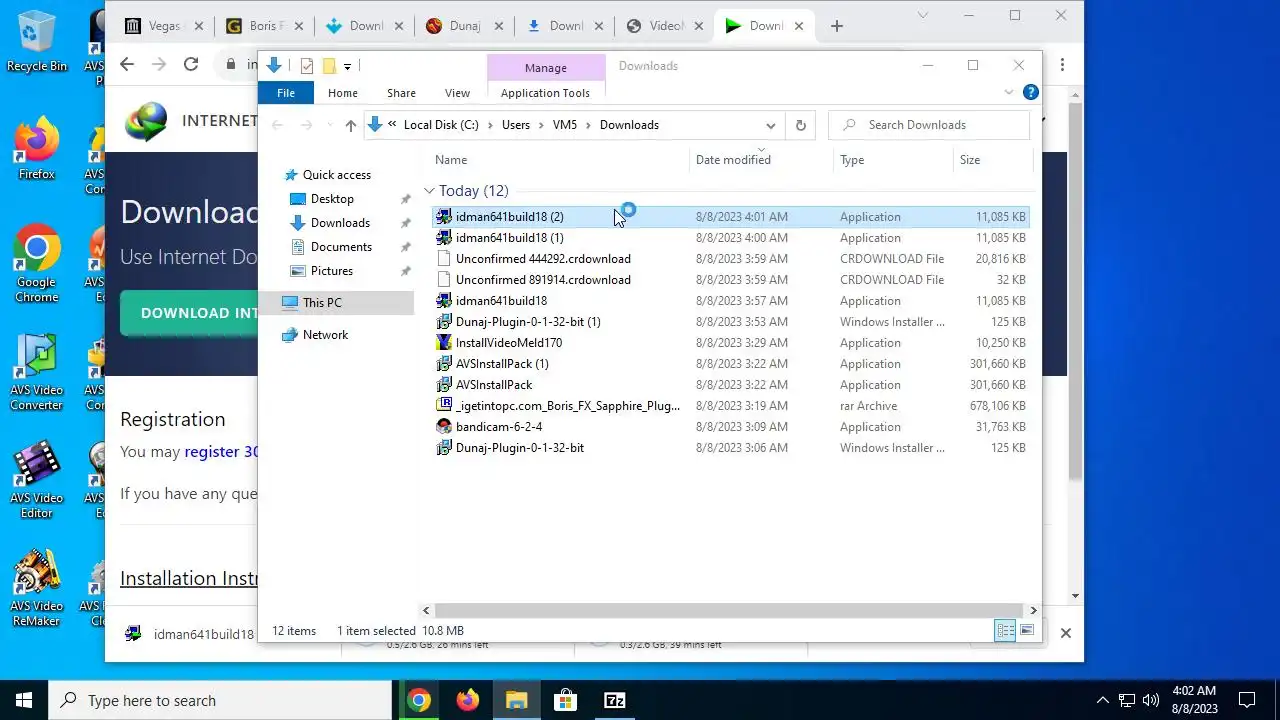Image resolution: width=1280 pixels, height=720 pixels.
Task: Click the Windows Start button
Action: click(x=24, y=700)
